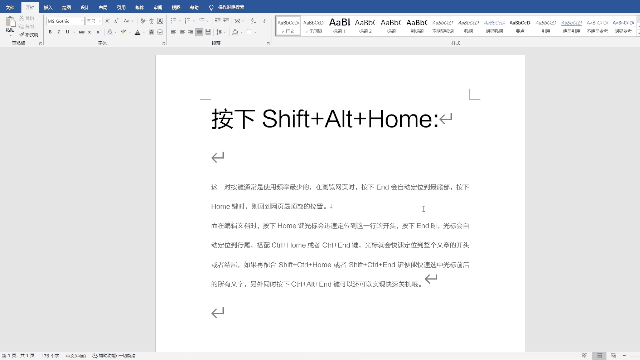Click the Phonetic Guide icon
640x360 pixels.
151,21
